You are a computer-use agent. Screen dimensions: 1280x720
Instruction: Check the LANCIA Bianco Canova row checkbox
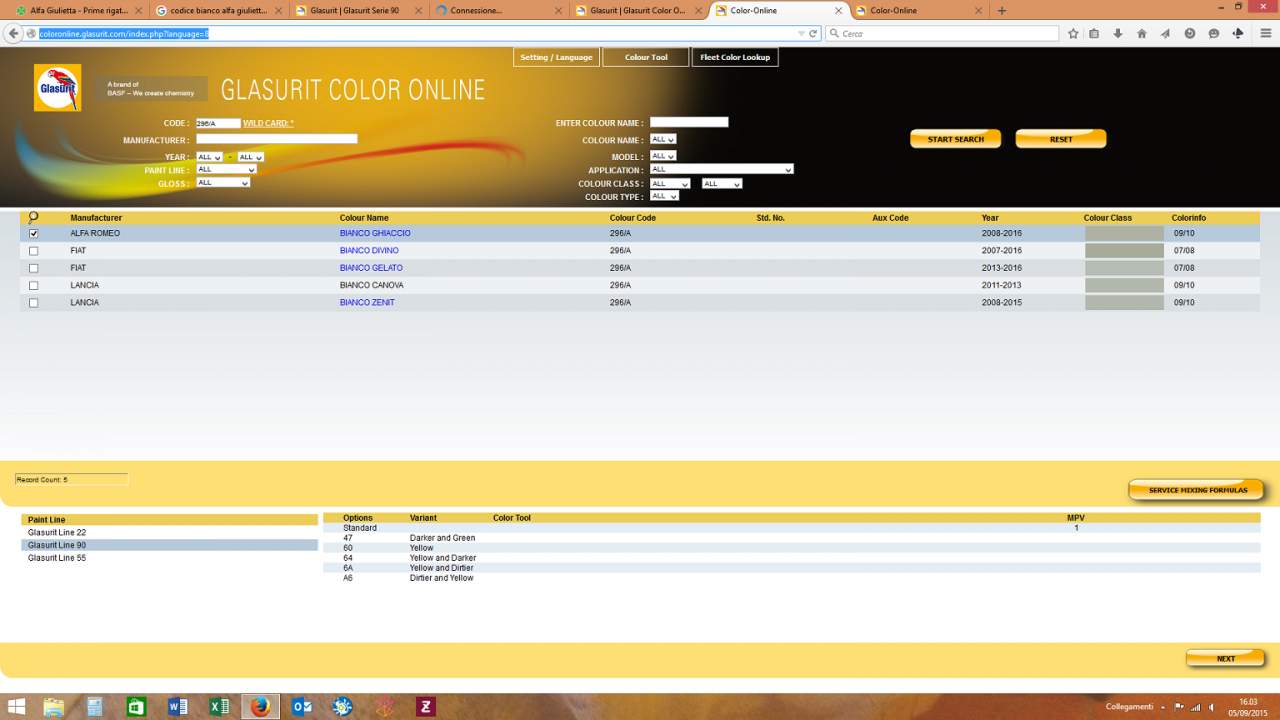click(x=33, y=285)
